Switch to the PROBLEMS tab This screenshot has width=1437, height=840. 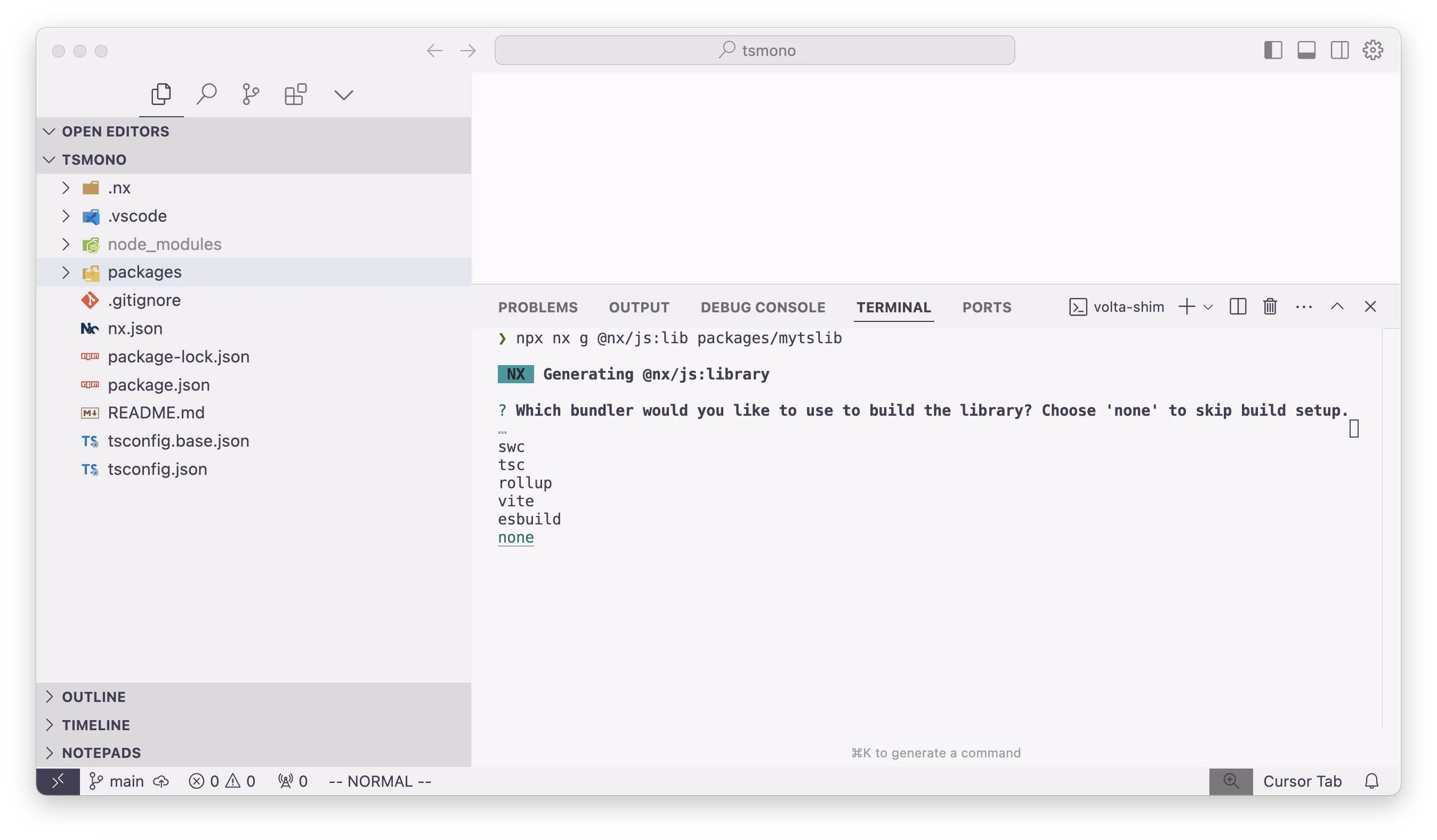click(538, 308)
